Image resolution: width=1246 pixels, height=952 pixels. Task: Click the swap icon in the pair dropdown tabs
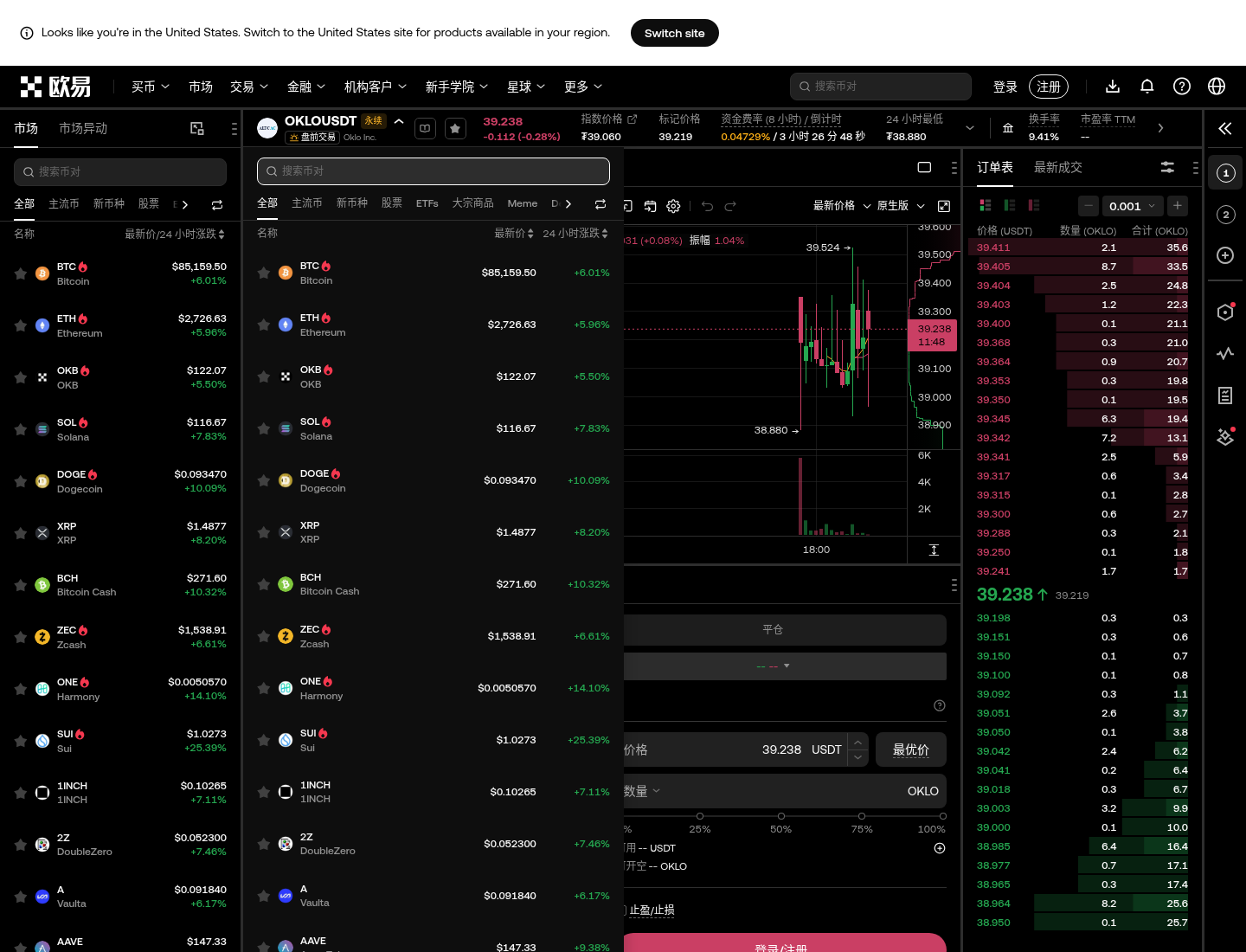point(601,204)
